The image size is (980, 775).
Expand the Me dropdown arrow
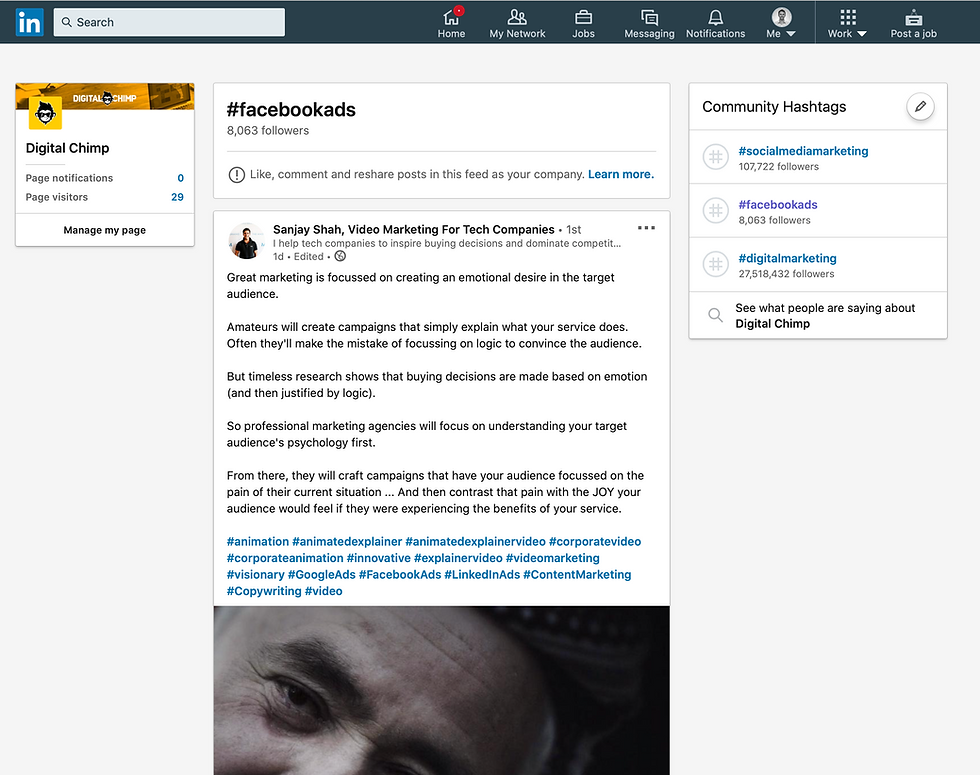pos(791,34)
